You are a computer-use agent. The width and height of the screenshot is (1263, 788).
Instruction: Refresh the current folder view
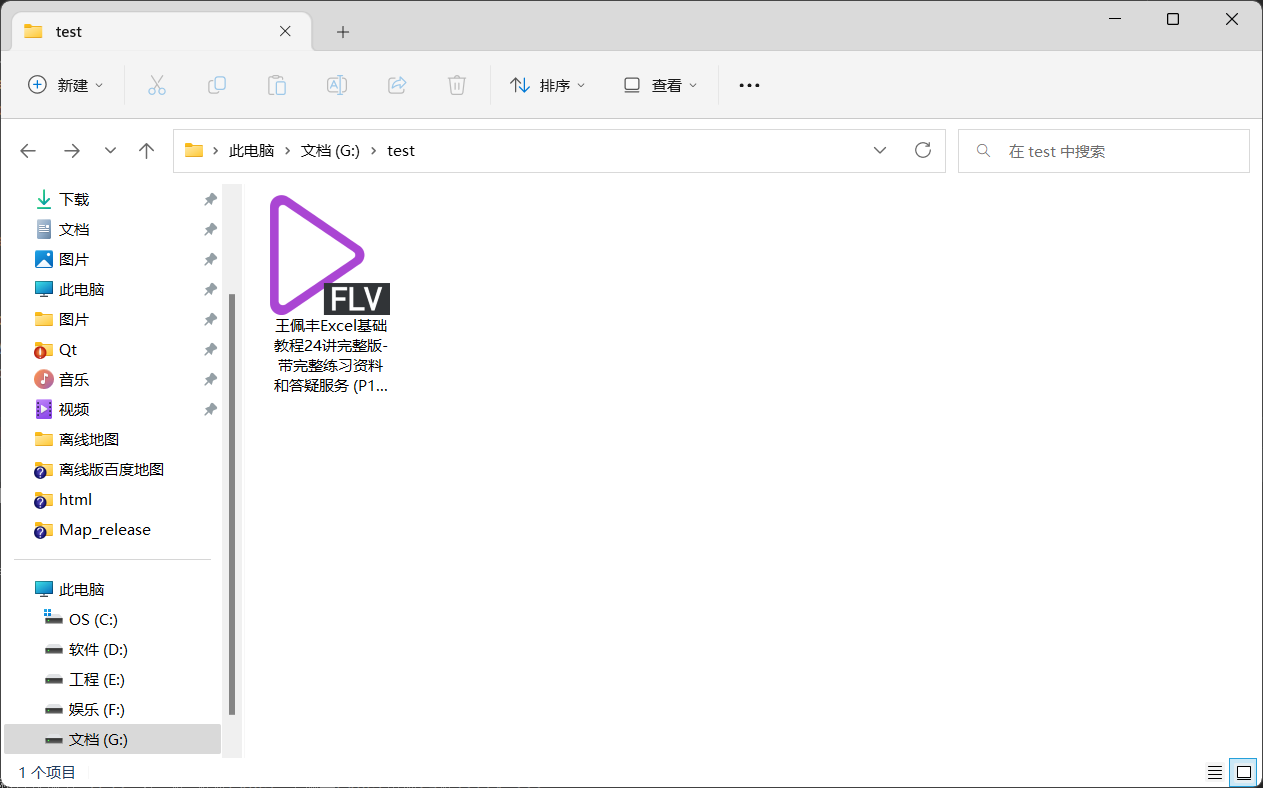pyautogui.click(x=923, y=151)
